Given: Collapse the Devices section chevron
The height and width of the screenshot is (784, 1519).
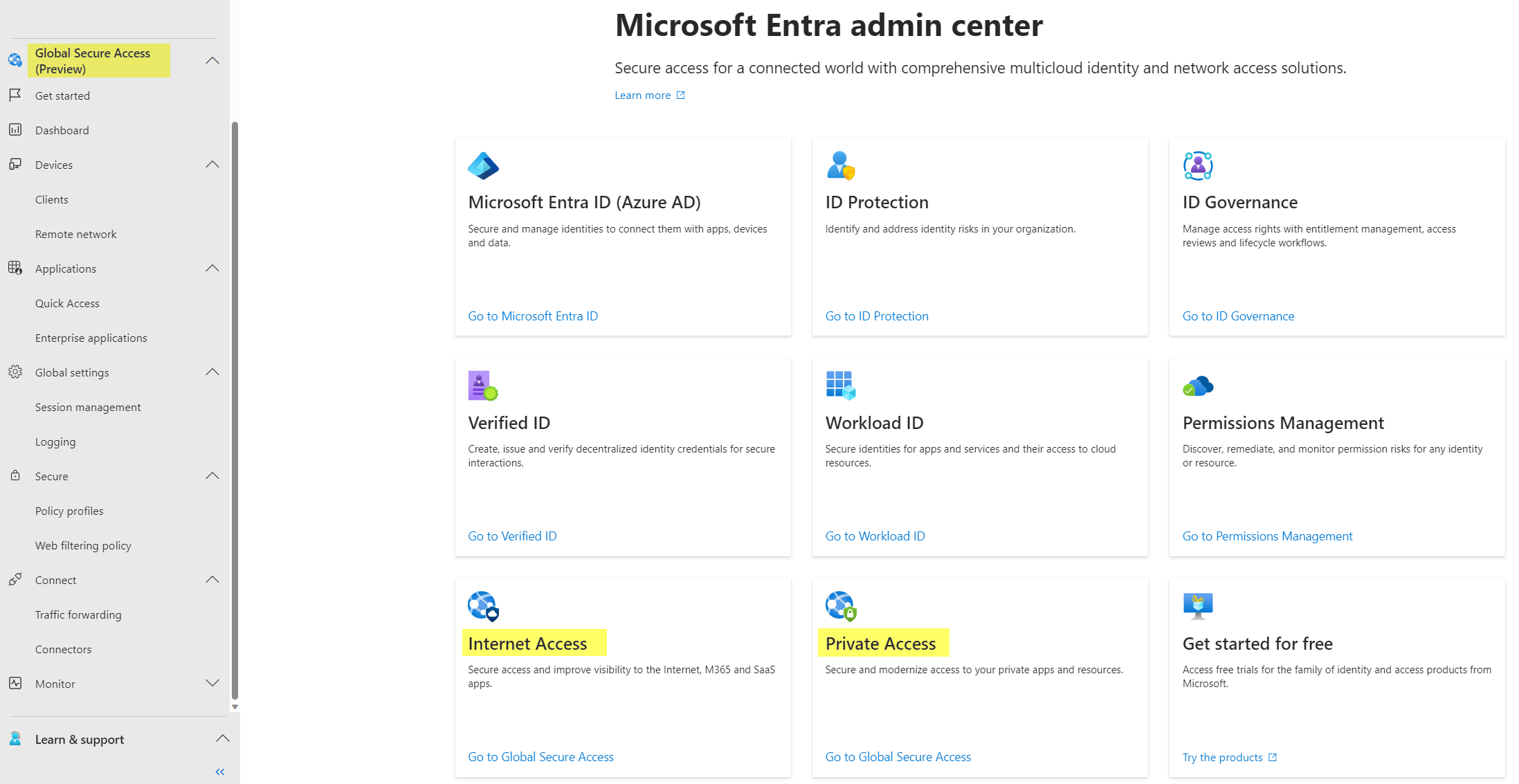Looking at the screenshot, I should click(x=212, y=164).
